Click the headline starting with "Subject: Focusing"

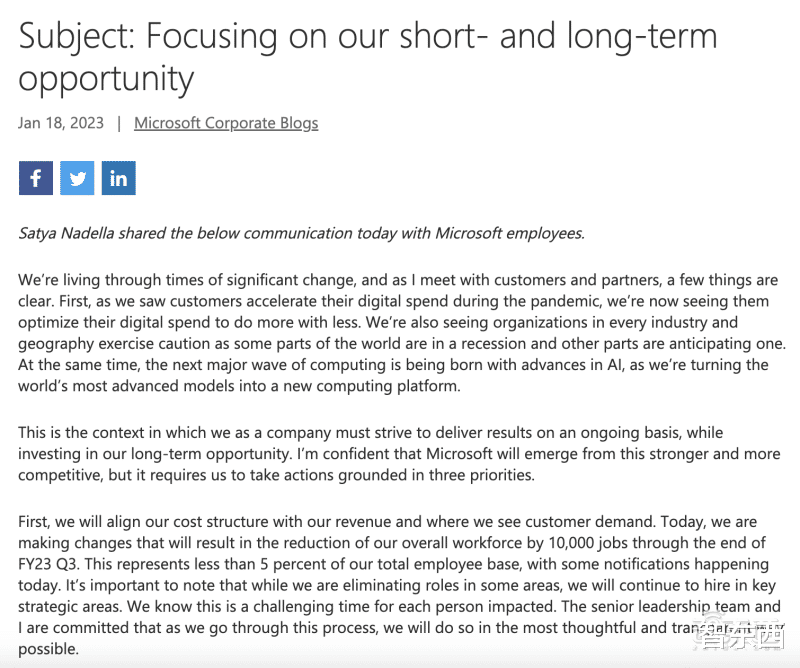click(x=368, y=56)
